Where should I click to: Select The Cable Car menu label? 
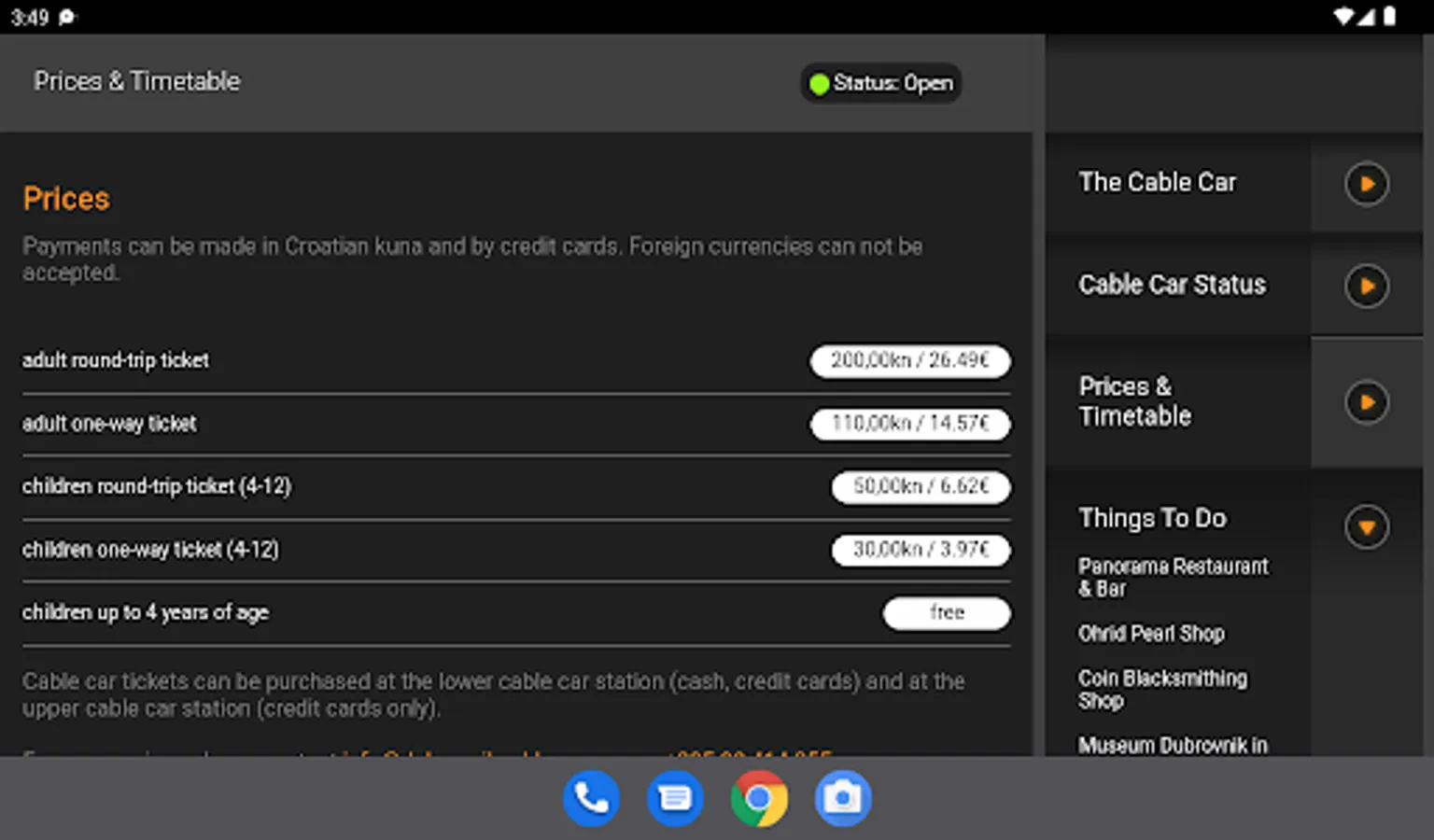tap(1157, 182)
